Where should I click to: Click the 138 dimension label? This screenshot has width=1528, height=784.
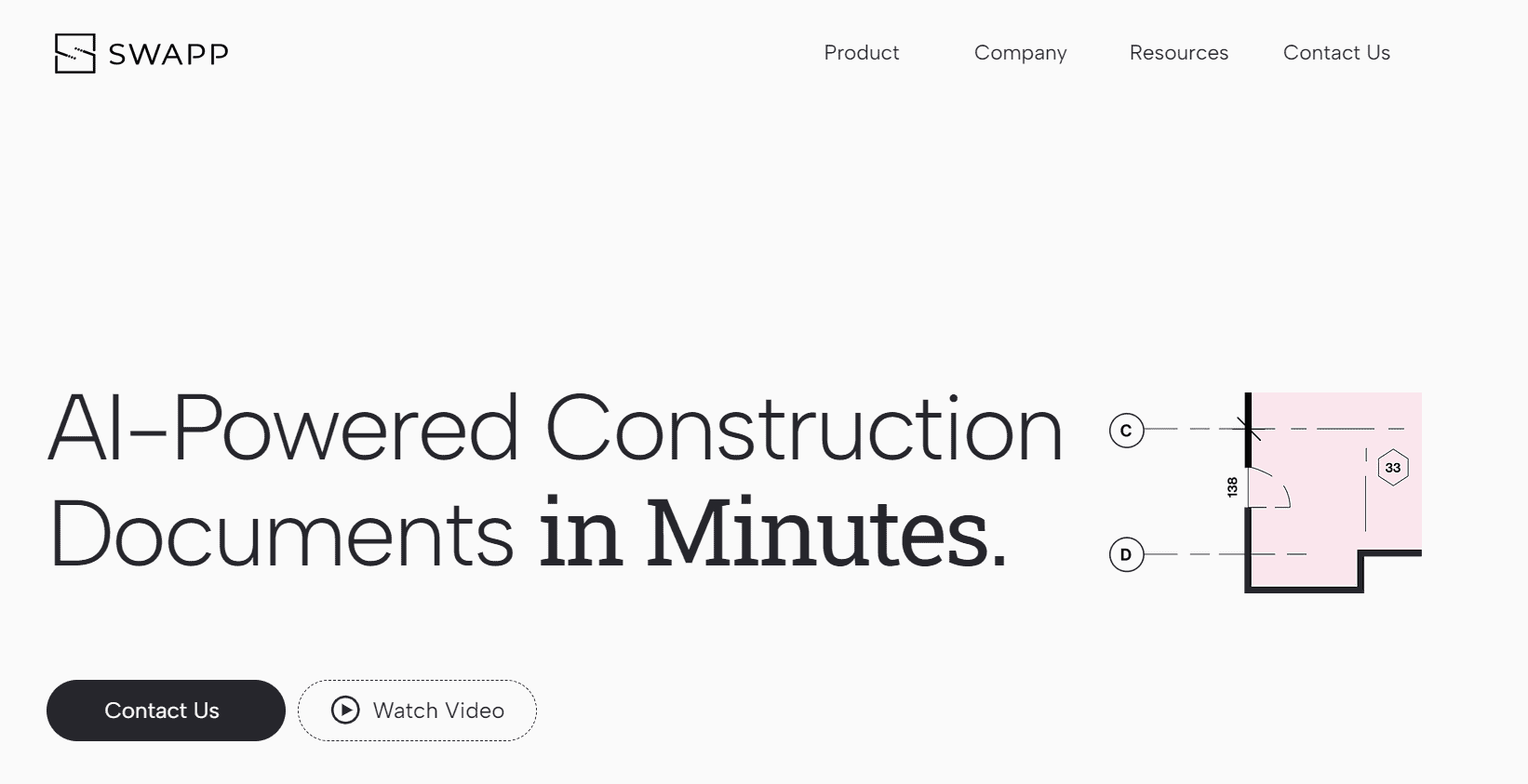point(1232,486)
